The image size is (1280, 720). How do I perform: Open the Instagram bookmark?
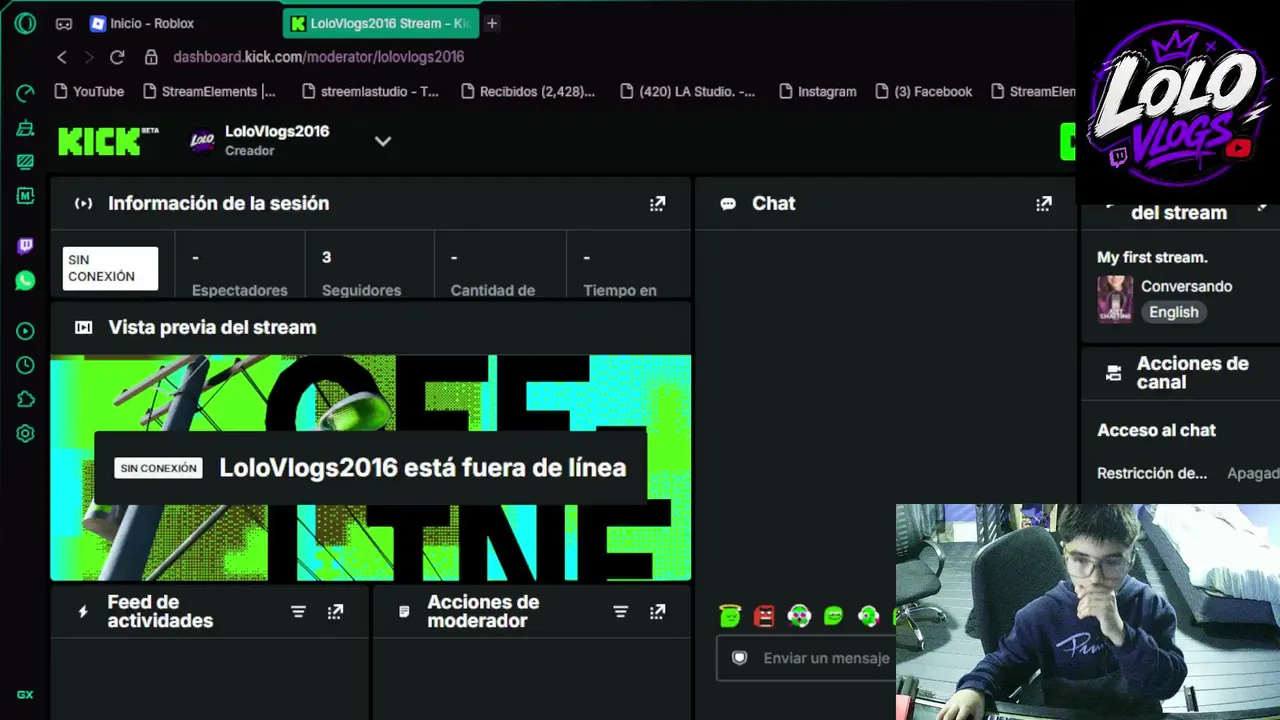tap(817, 91)
